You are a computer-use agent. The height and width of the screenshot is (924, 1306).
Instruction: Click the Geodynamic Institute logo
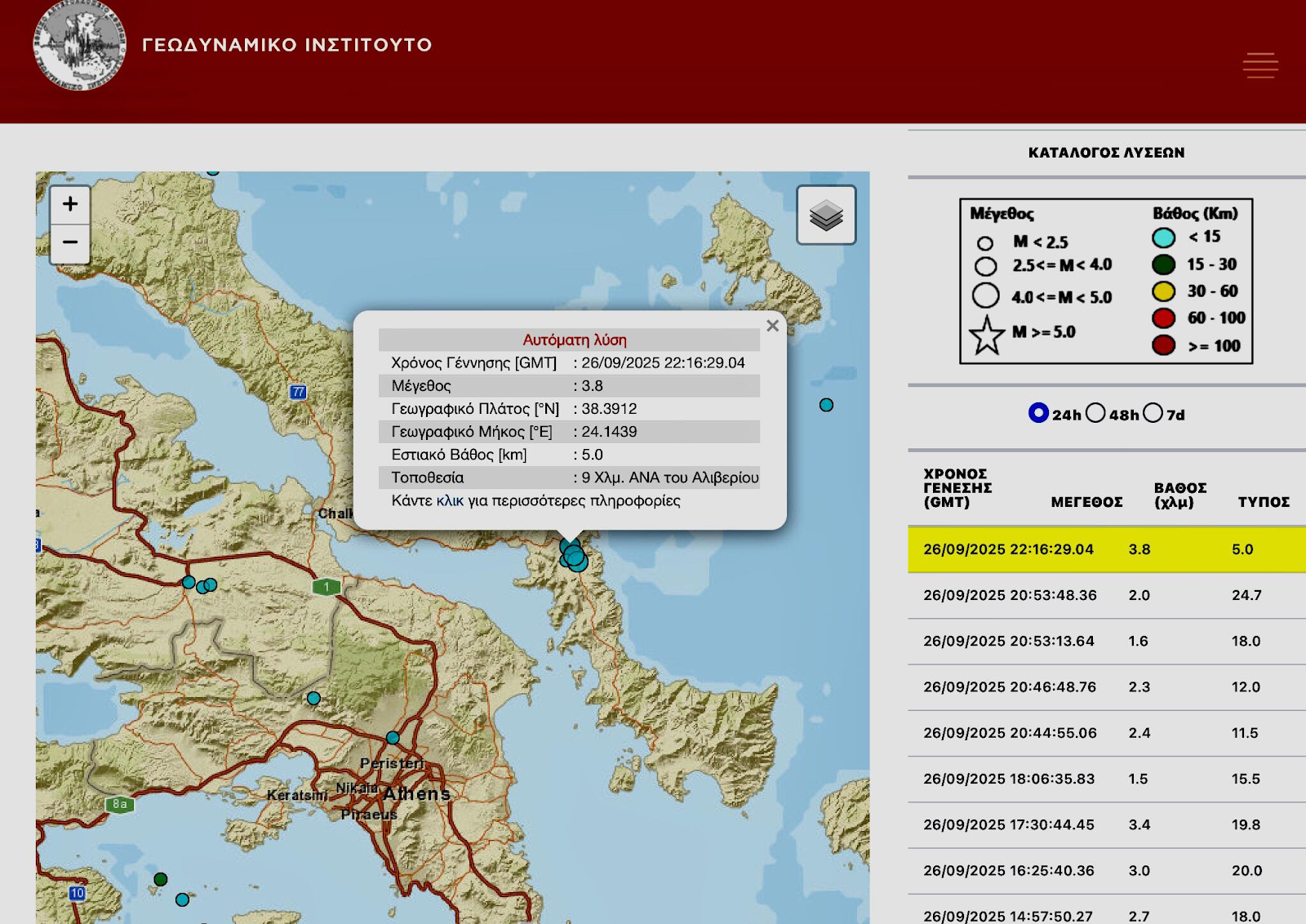pyautogui.click(x=79, y=46)
